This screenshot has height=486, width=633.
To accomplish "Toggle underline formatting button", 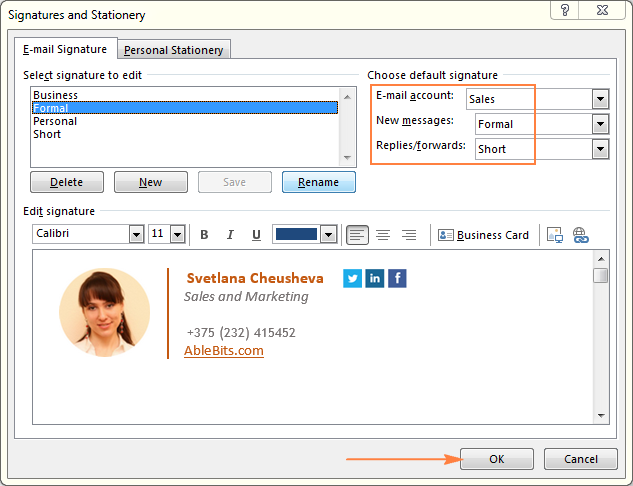I will (256, 235).
